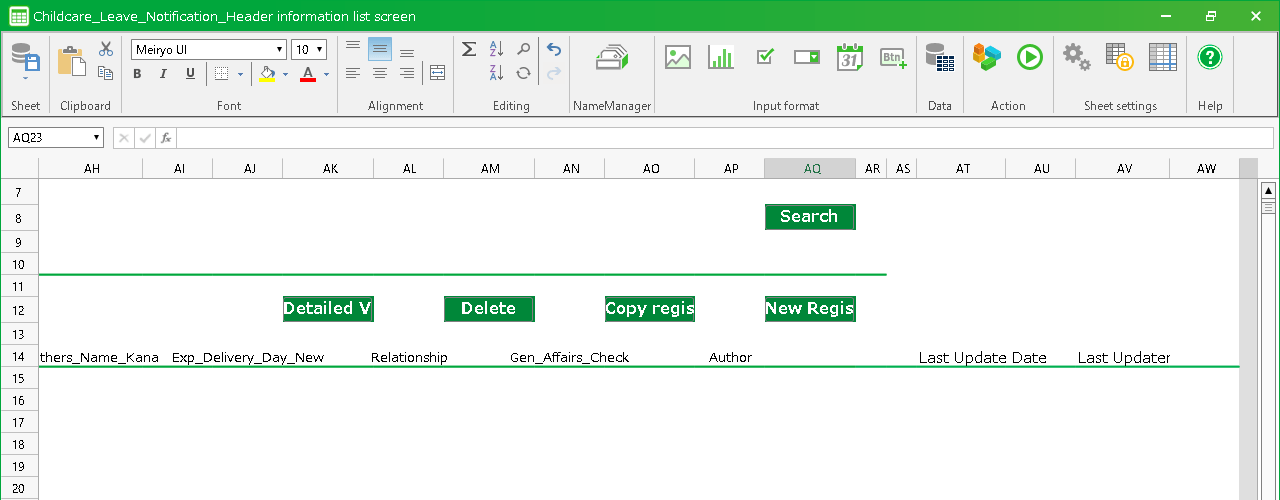Run the action with green play icon
1280x500 pixels.
pos(1030,58)
